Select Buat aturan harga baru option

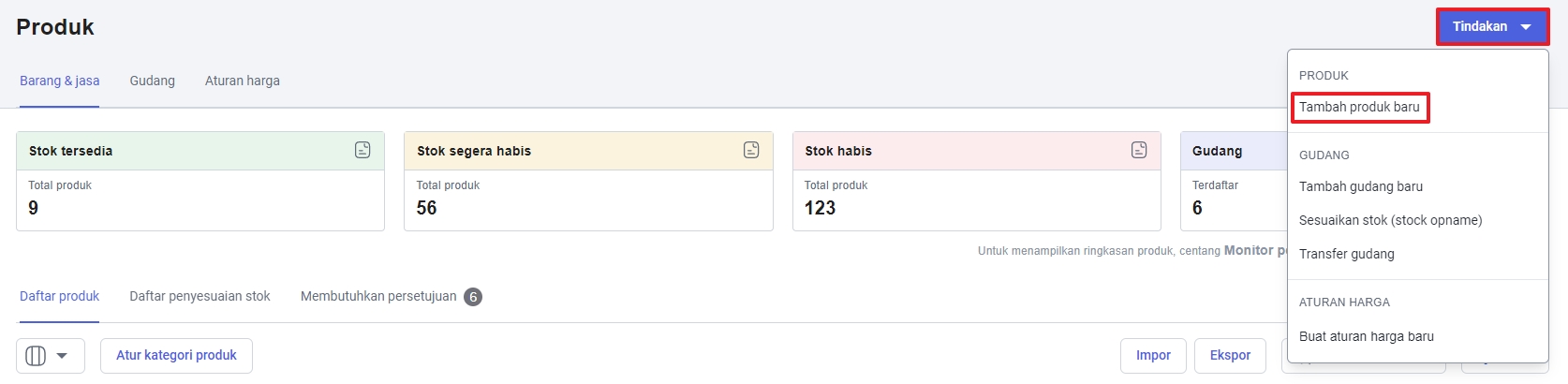click(x=1366, y=336)
